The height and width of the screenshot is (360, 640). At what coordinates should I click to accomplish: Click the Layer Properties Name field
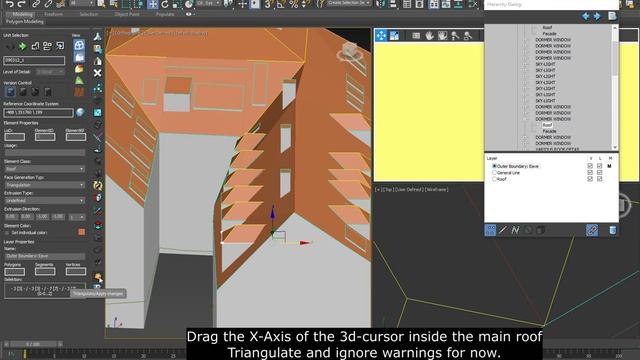[44, 256]
